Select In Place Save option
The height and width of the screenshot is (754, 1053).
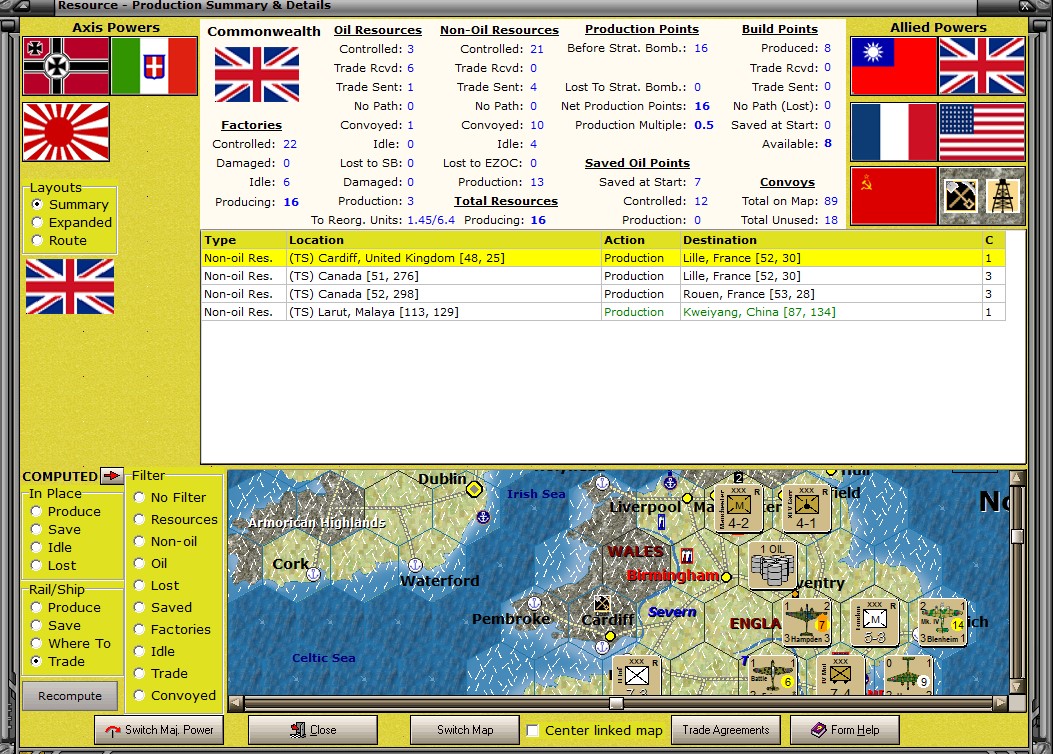click(56, 530)
